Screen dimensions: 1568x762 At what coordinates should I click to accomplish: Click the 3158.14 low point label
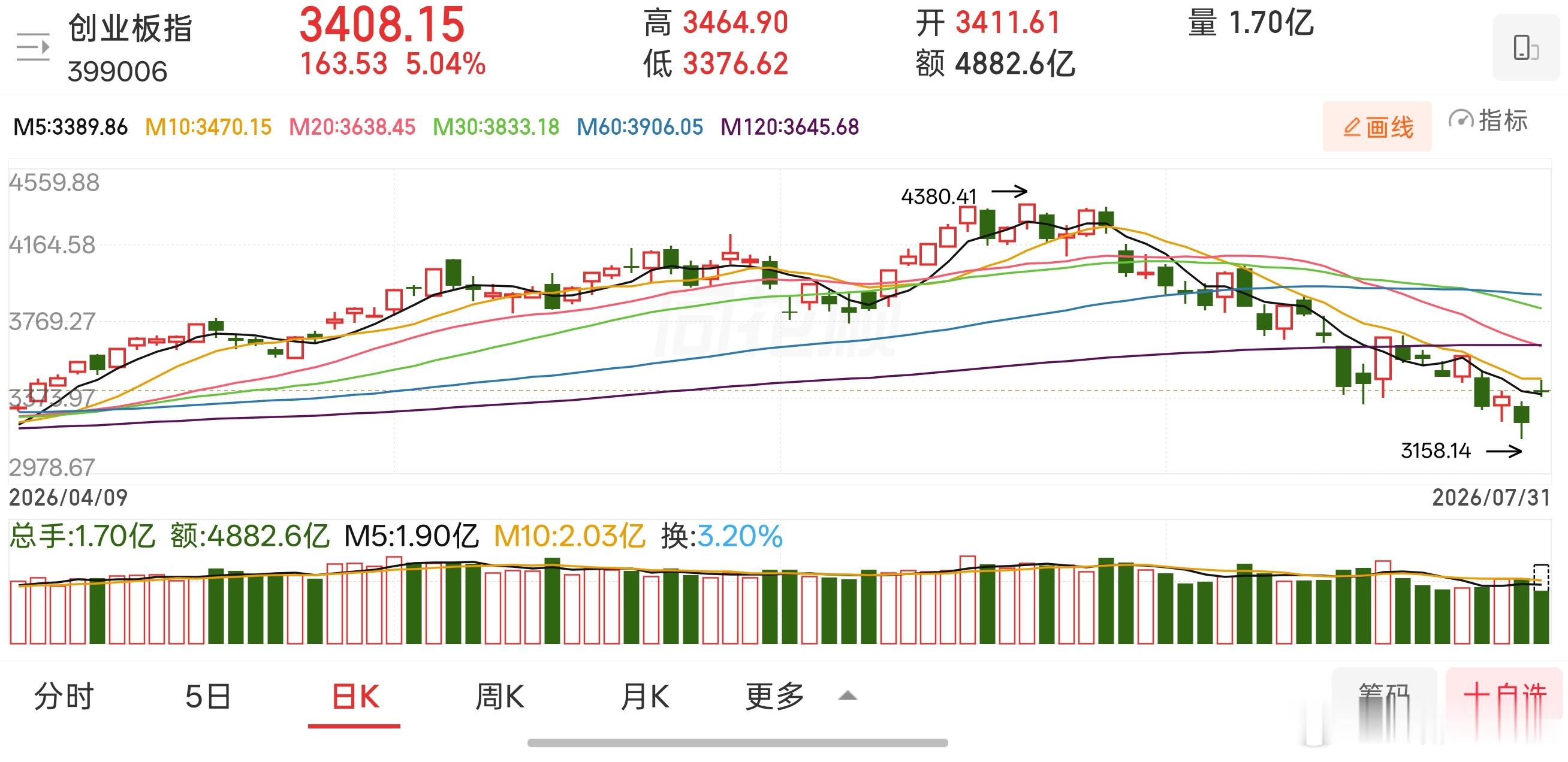click(x=1436, y=450)
